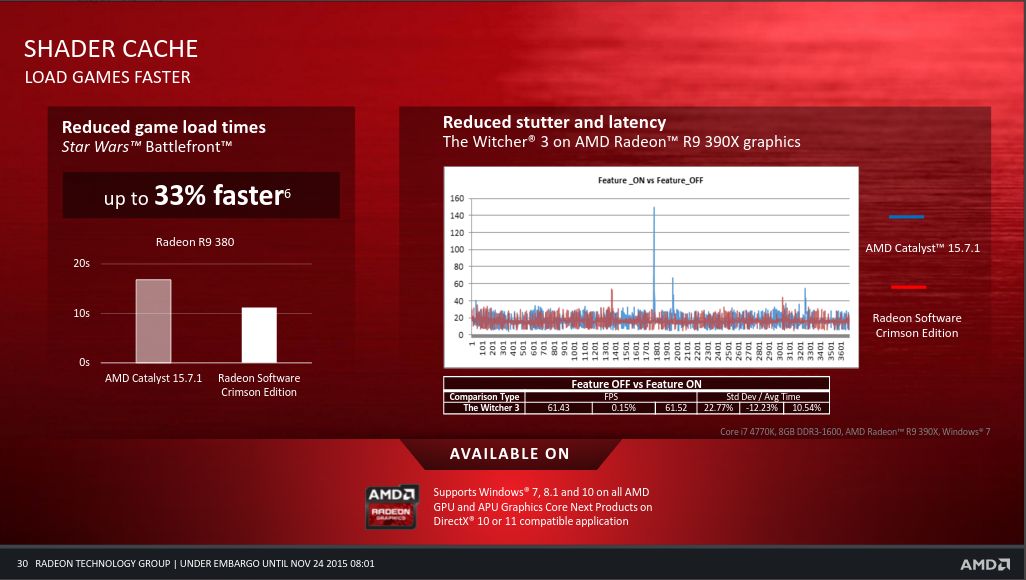1026x580 pixels.
Task: Select the white Radeon Software Crimson bar
Action: [x=259, y=335]
